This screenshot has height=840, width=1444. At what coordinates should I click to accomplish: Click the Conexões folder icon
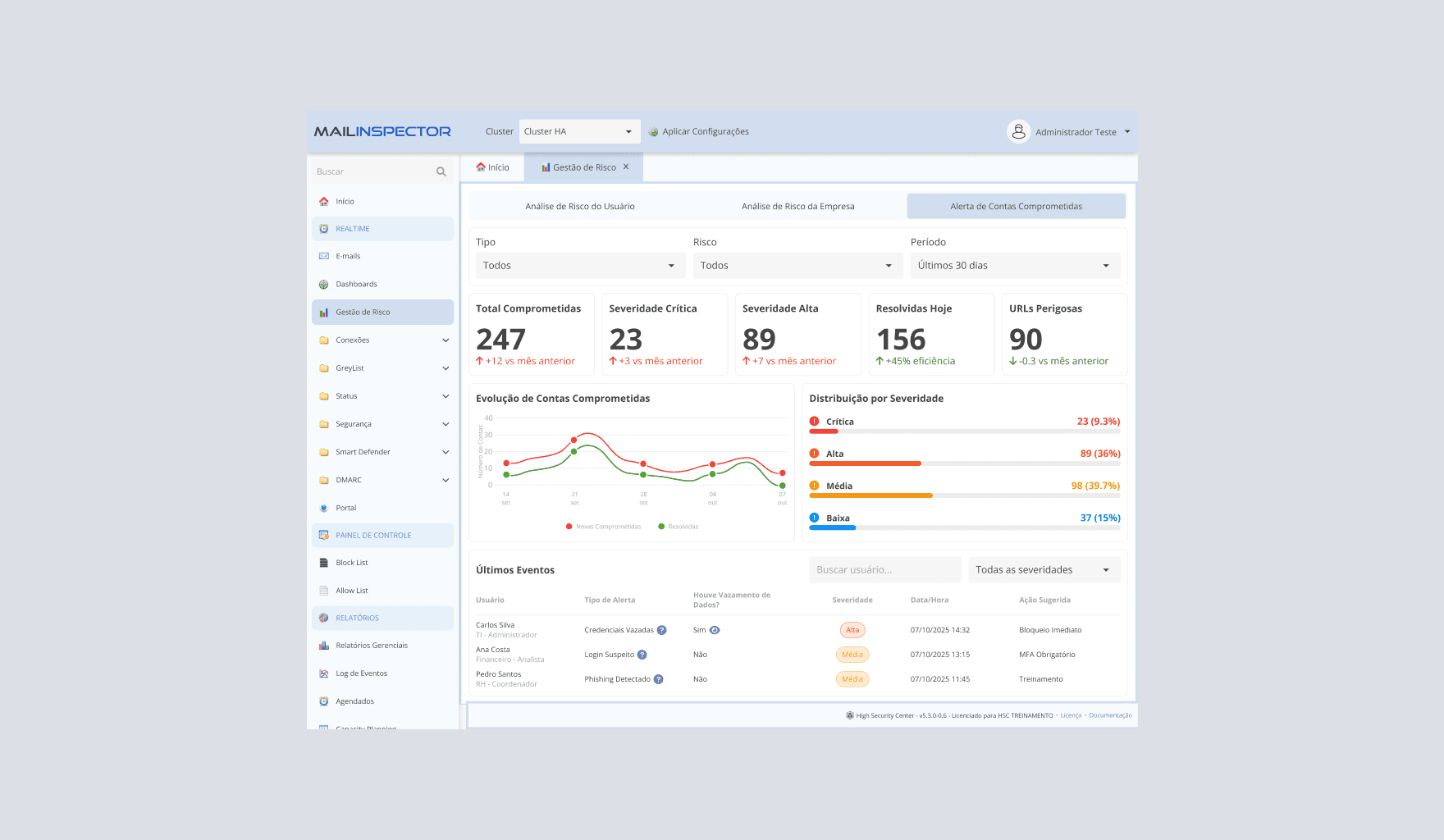(x=324, y=340)
